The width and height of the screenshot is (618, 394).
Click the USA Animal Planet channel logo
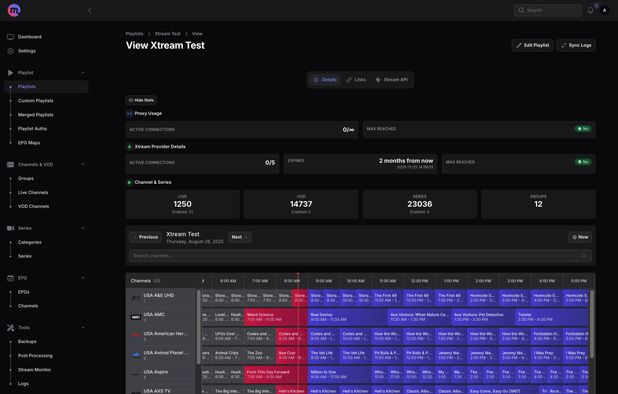point(136,355)
